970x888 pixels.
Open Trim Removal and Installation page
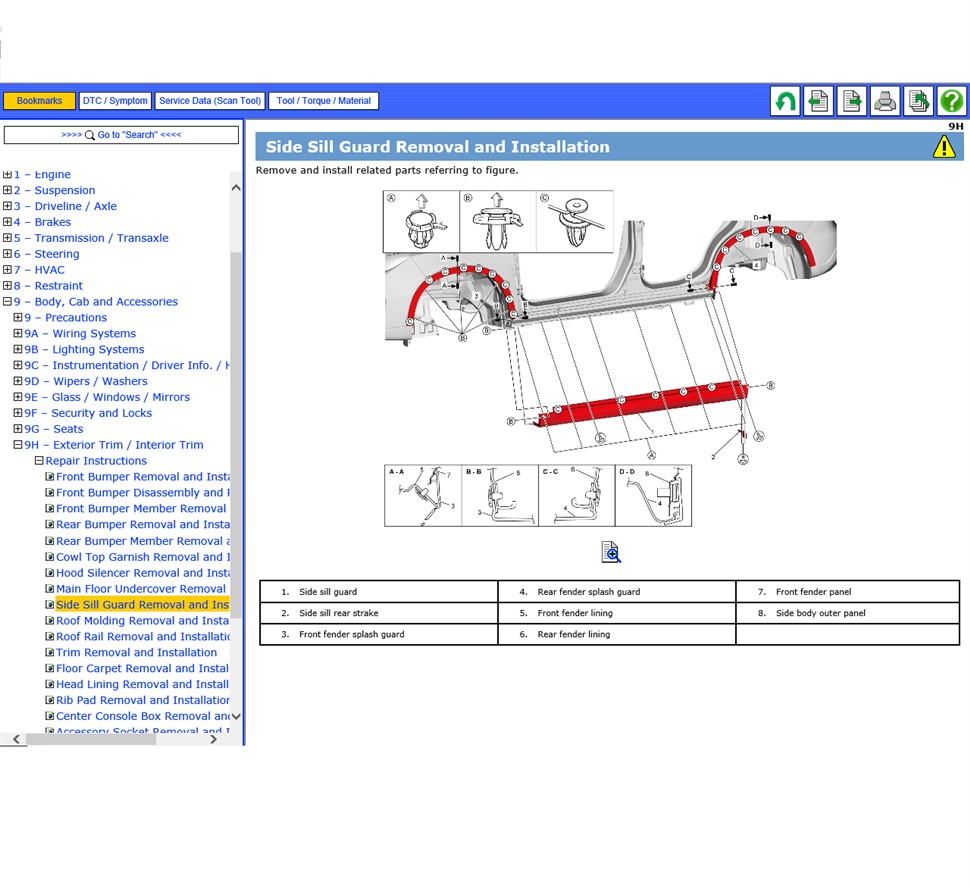pyautogui.click(x=137, y=652)
